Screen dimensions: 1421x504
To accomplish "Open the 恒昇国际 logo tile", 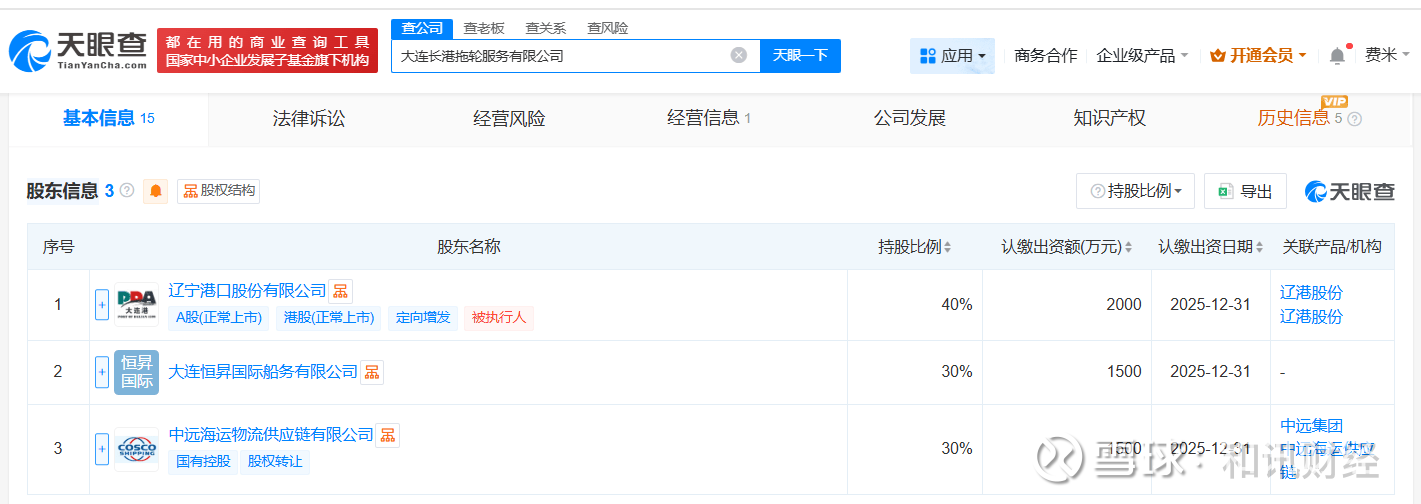I will (x=136, y=372).
